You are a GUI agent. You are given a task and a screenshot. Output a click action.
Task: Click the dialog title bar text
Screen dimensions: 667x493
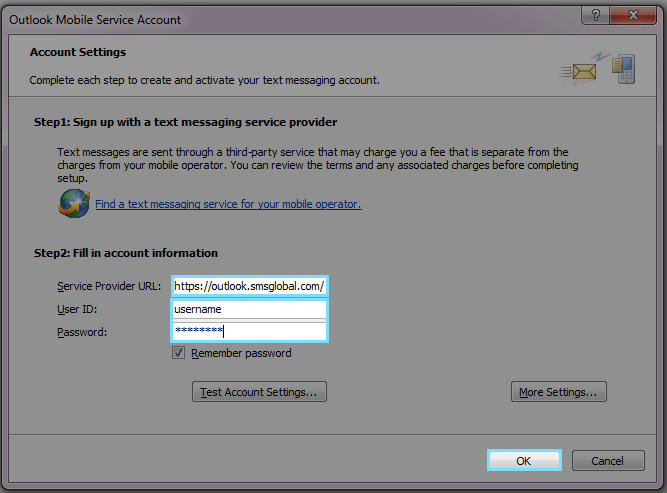96,19
